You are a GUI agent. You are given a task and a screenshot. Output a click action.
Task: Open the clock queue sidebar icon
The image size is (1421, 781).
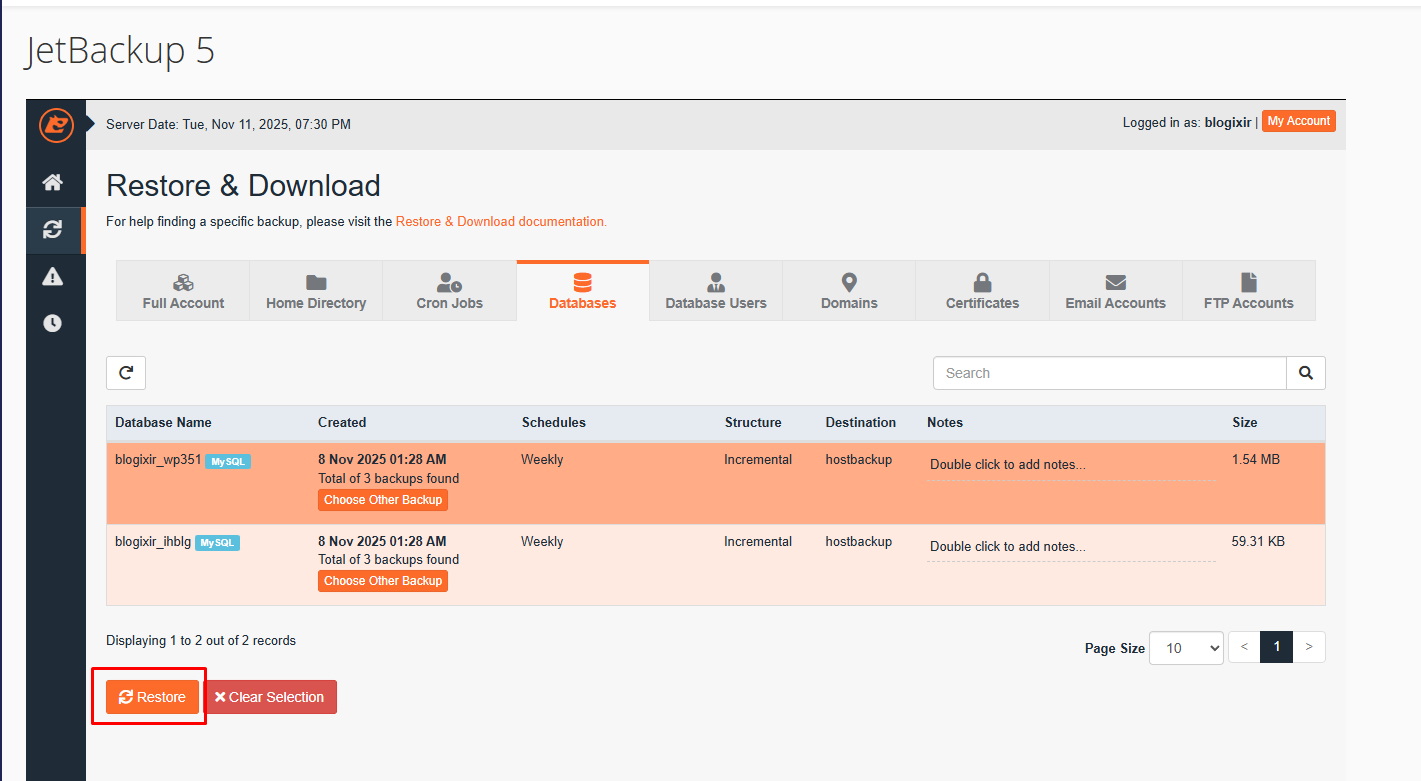click(53, 323)
